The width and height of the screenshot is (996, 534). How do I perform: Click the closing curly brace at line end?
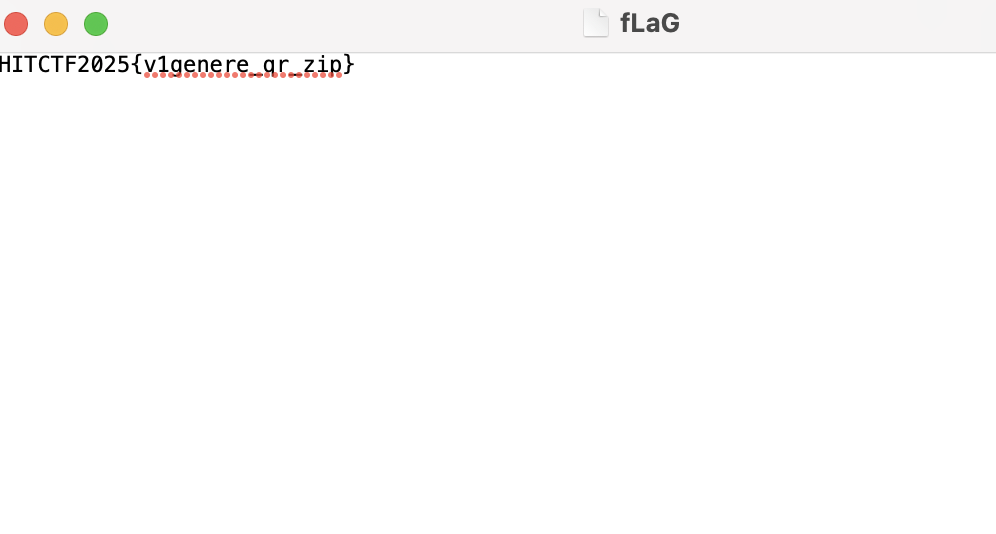point(349,64)
